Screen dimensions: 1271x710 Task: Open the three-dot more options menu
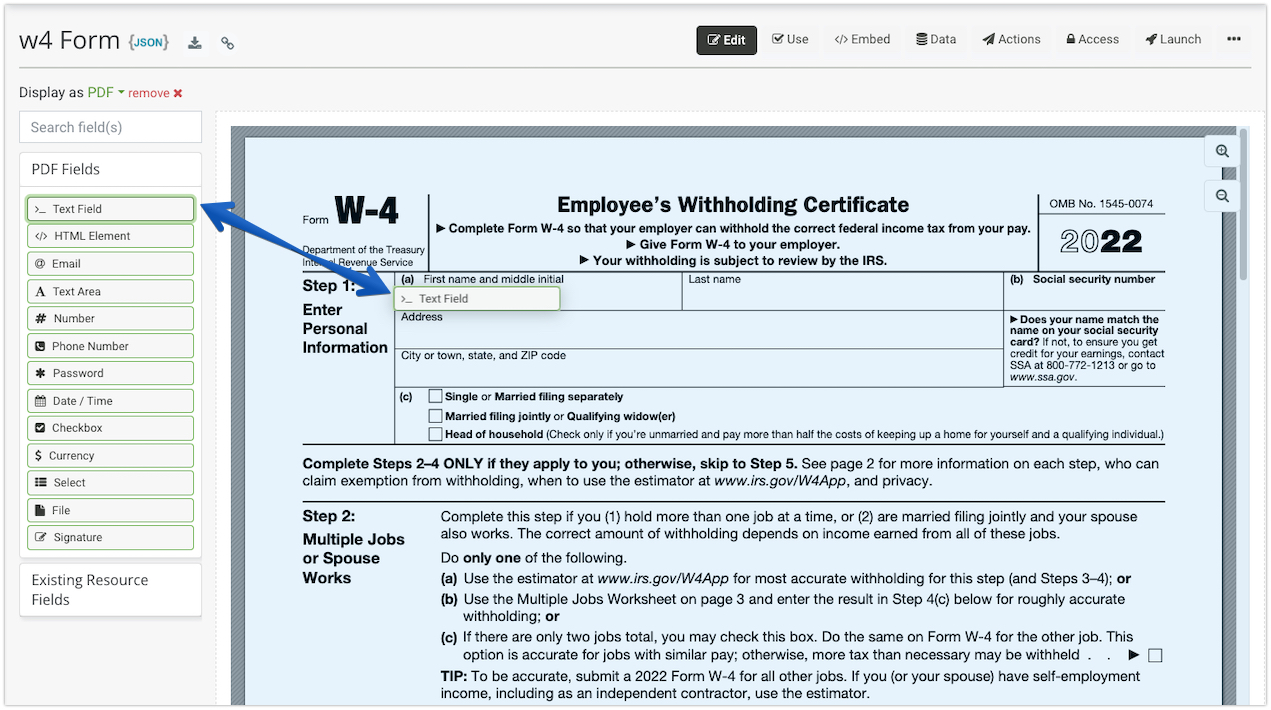(x=1233, y=39)
